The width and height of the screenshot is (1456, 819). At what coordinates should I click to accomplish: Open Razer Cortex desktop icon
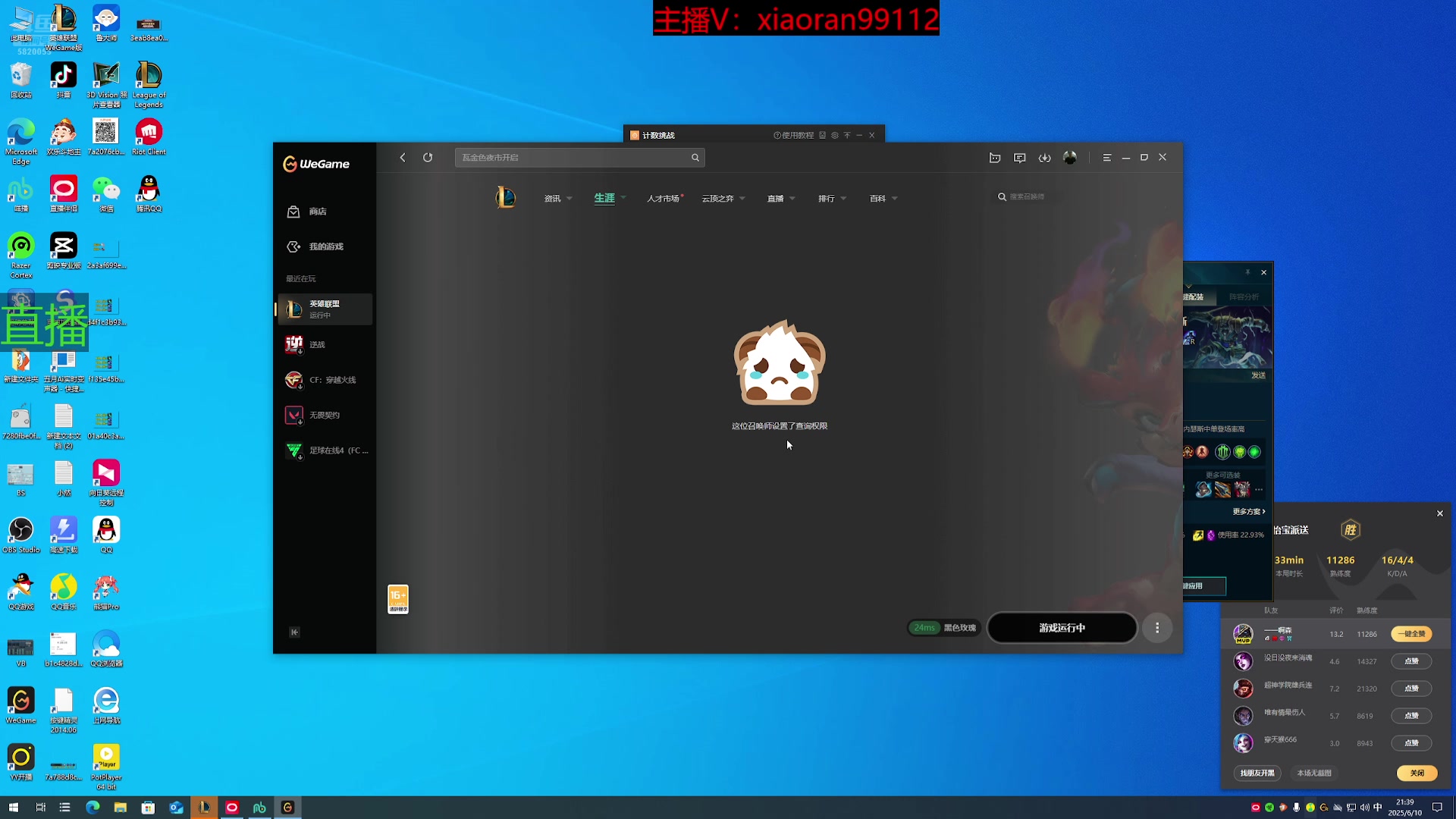(21, 255)
